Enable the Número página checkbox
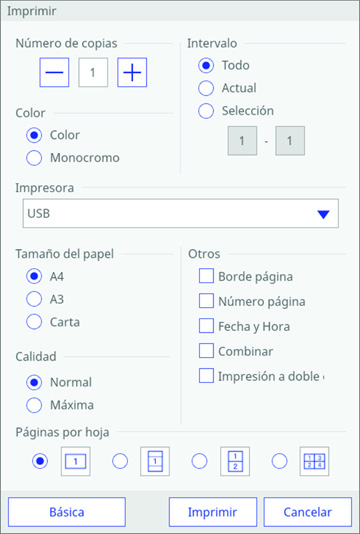 click(206, 301)
